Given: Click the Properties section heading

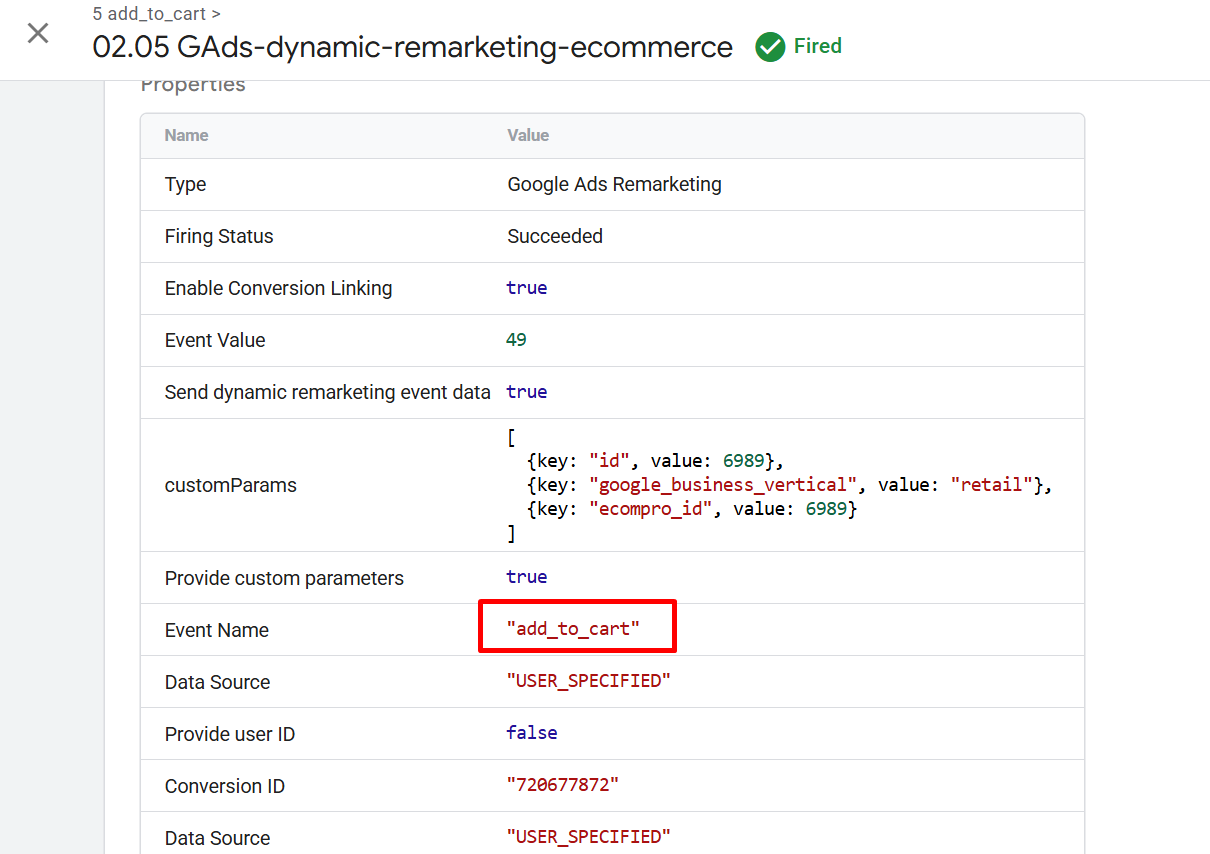Looking at the screenshot, I should point(193,84).
